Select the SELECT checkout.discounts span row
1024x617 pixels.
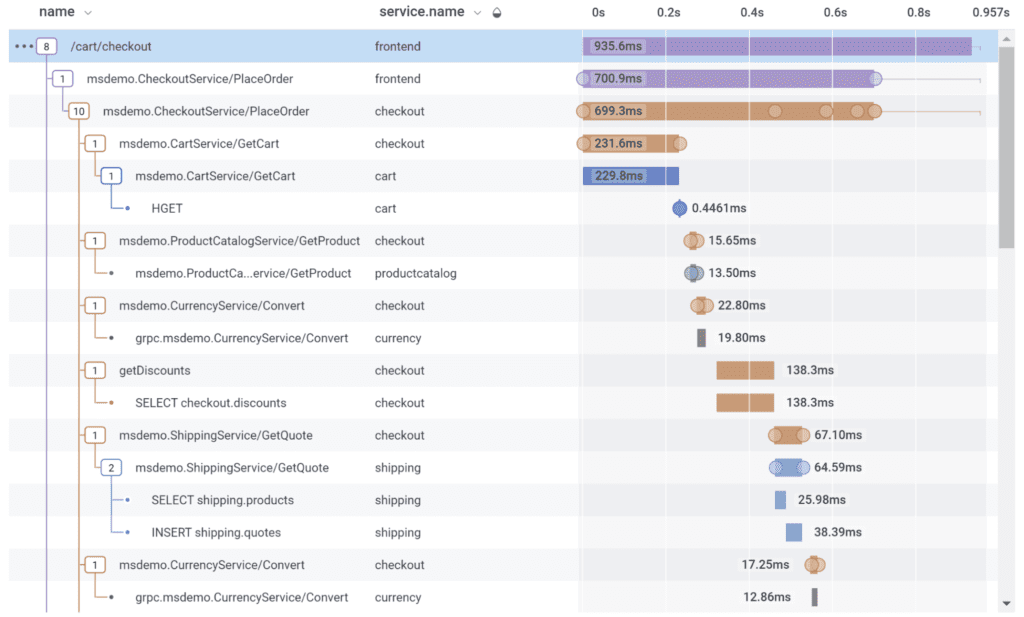210,403
